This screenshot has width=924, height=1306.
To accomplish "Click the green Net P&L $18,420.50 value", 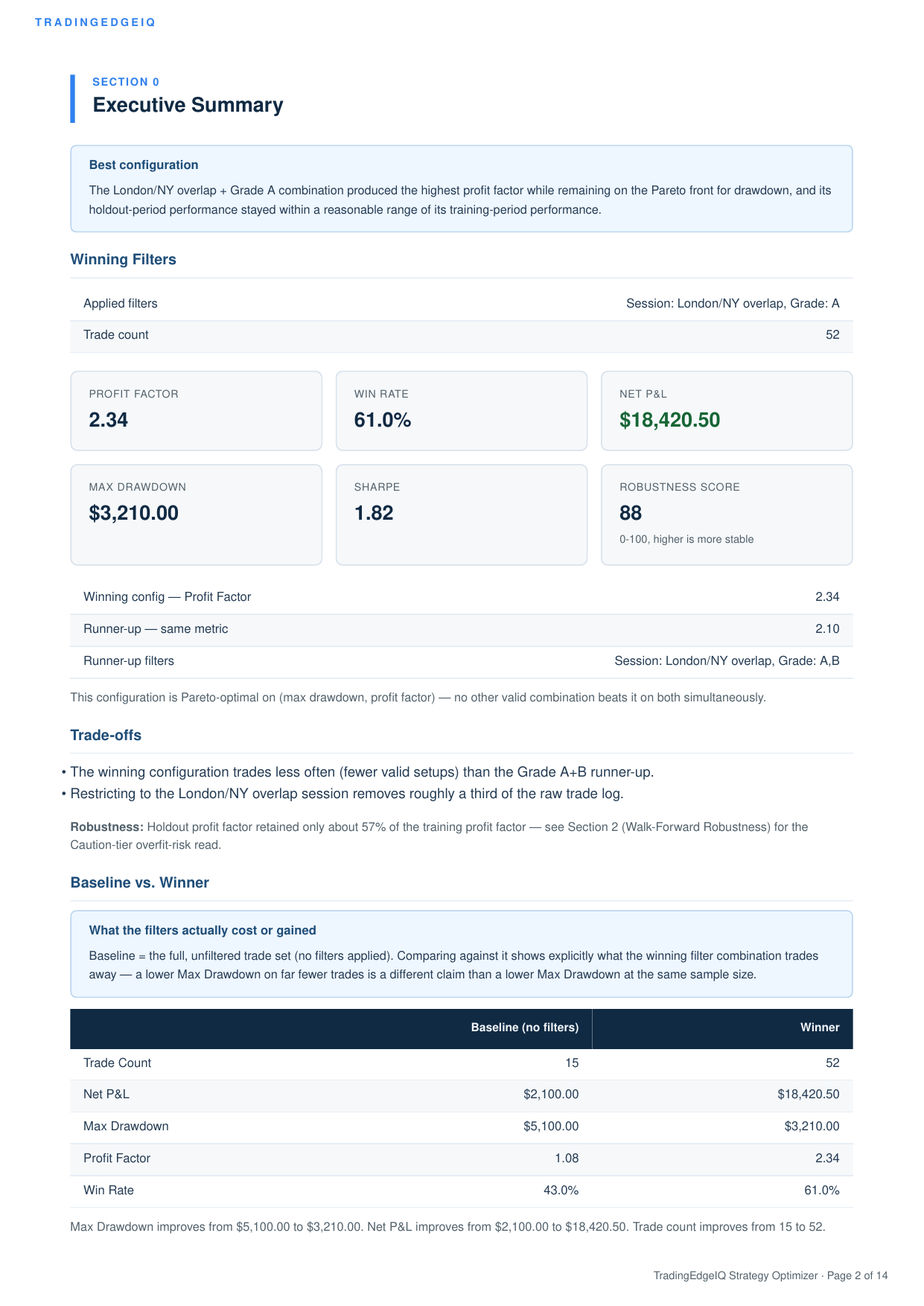I will click(x=669, y=420).
